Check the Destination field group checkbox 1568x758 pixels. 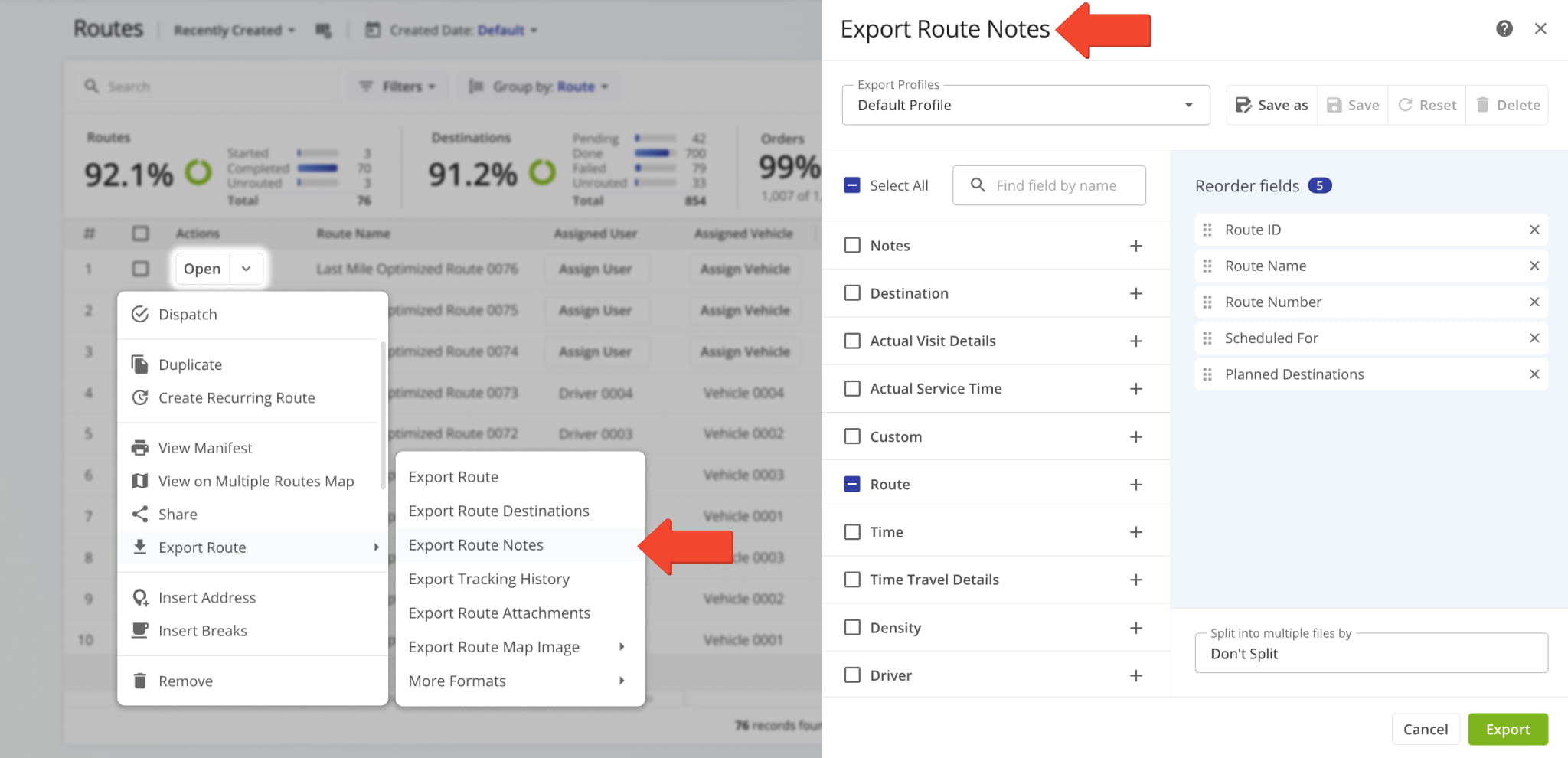coord(852,293)
